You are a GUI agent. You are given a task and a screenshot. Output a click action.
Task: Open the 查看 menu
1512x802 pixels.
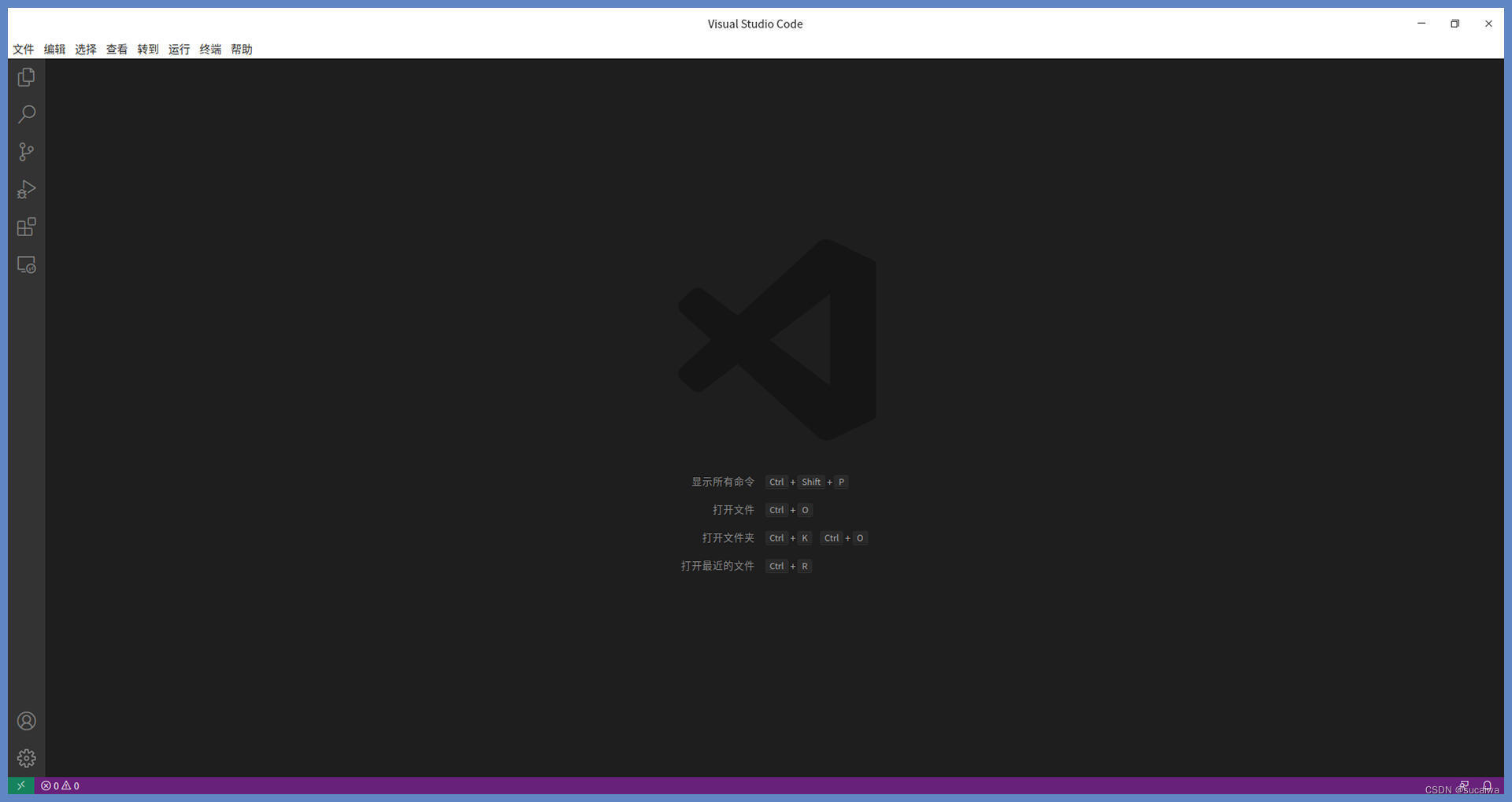116,49
